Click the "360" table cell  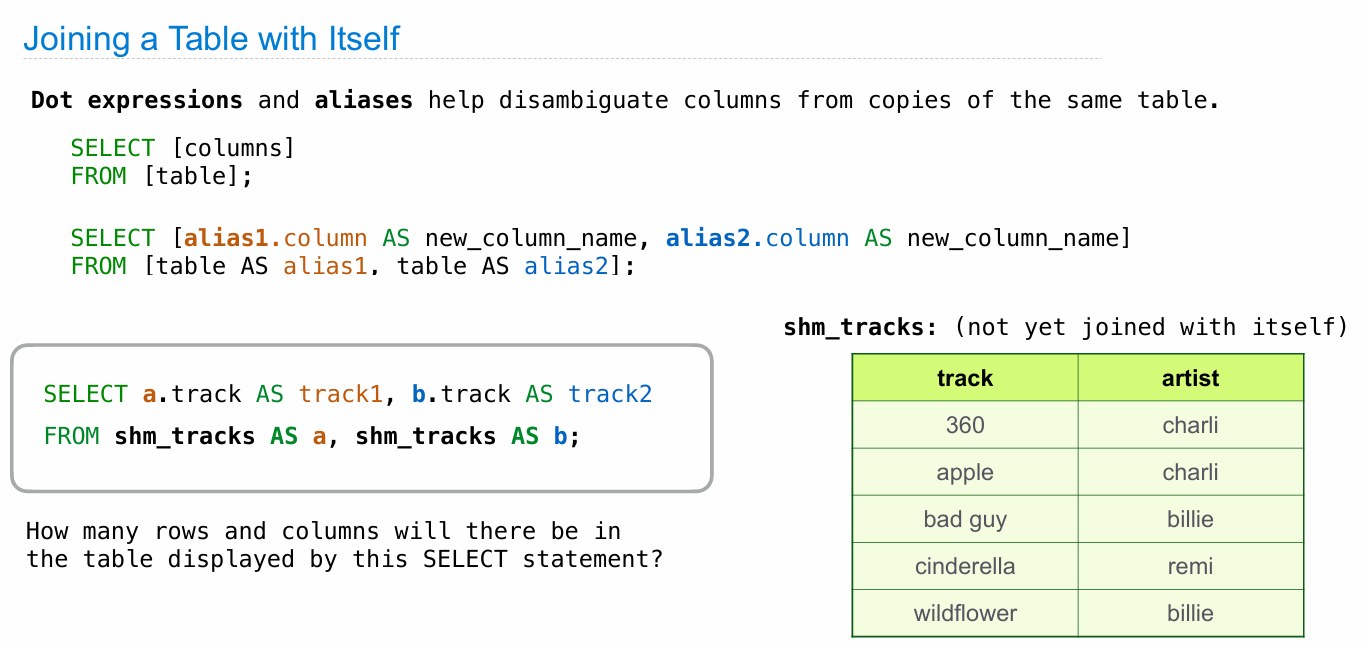(x=965, y=425)
